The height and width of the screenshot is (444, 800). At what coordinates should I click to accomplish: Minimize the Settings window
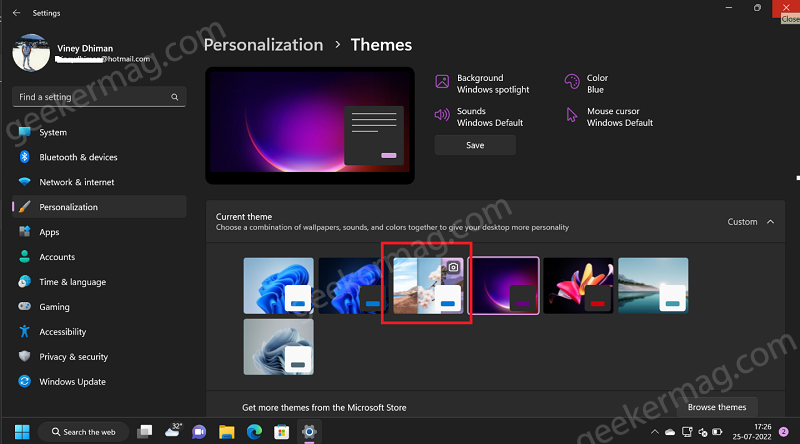click(729, 8)
